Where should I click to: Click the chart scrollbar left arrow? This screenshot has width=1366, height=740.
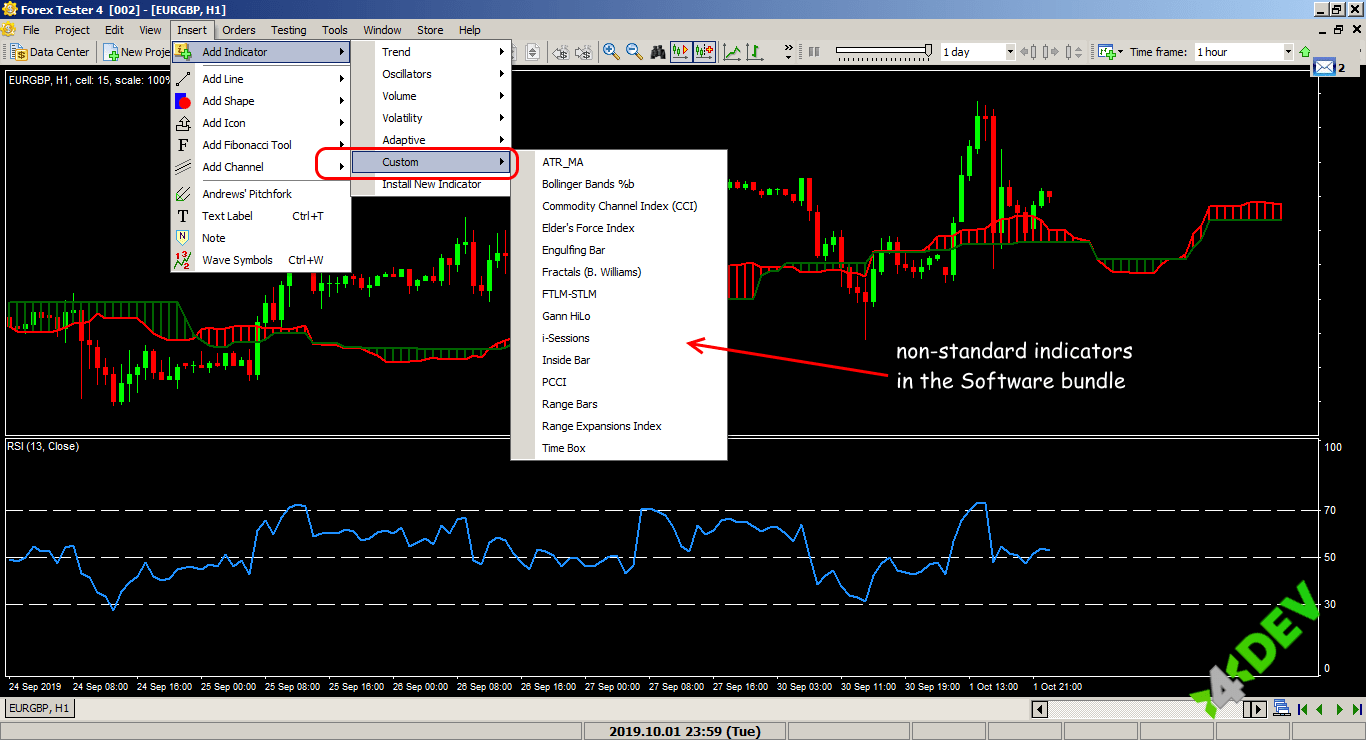[x=1040, y=709]
